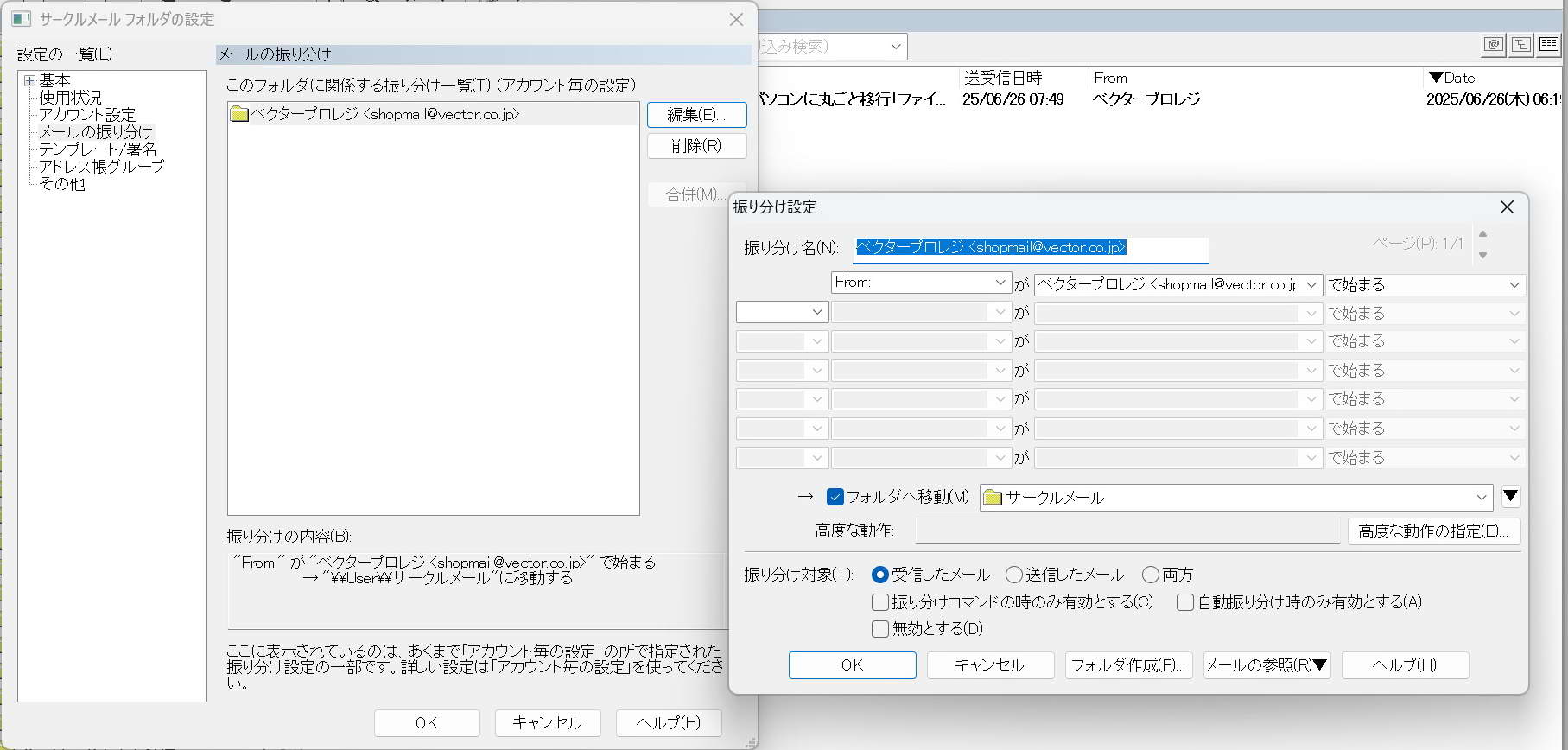This screenshot has height=750, width=1568.
Task: Click the table list view icon
Action: click(1548, 45)
